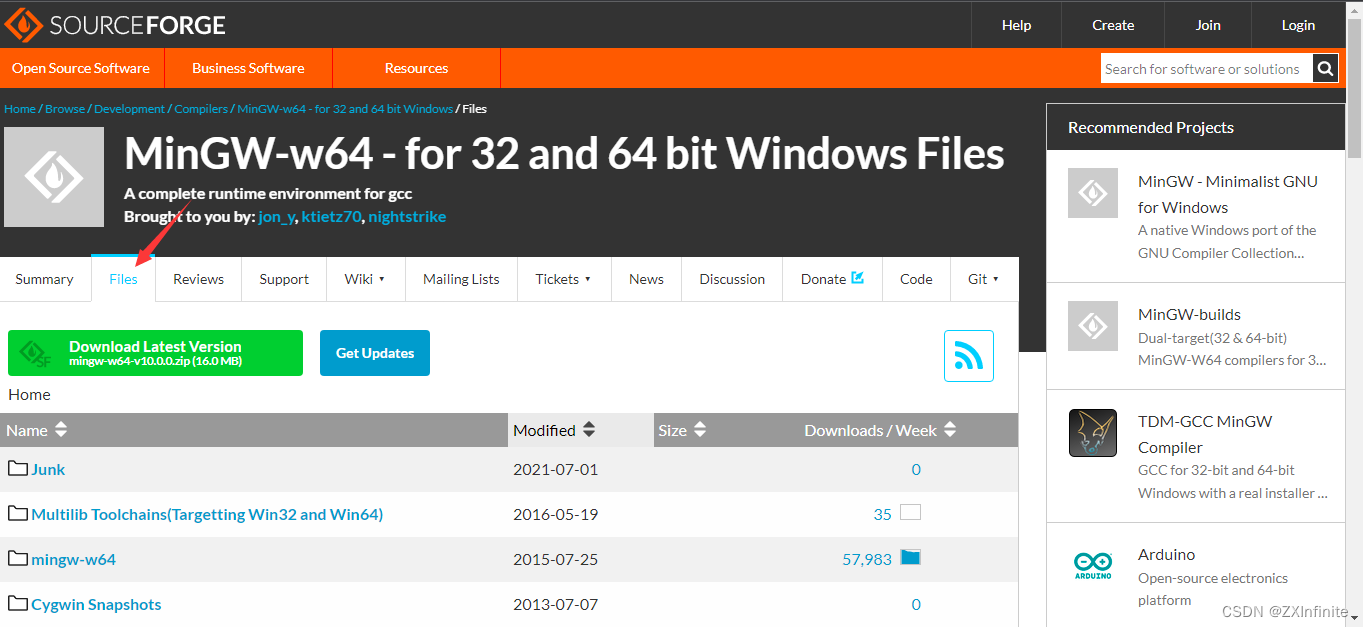The height and width of the screenshot is (627, 1363).
Task: Open the Open Source Software menu
Action: pos(81,68)
